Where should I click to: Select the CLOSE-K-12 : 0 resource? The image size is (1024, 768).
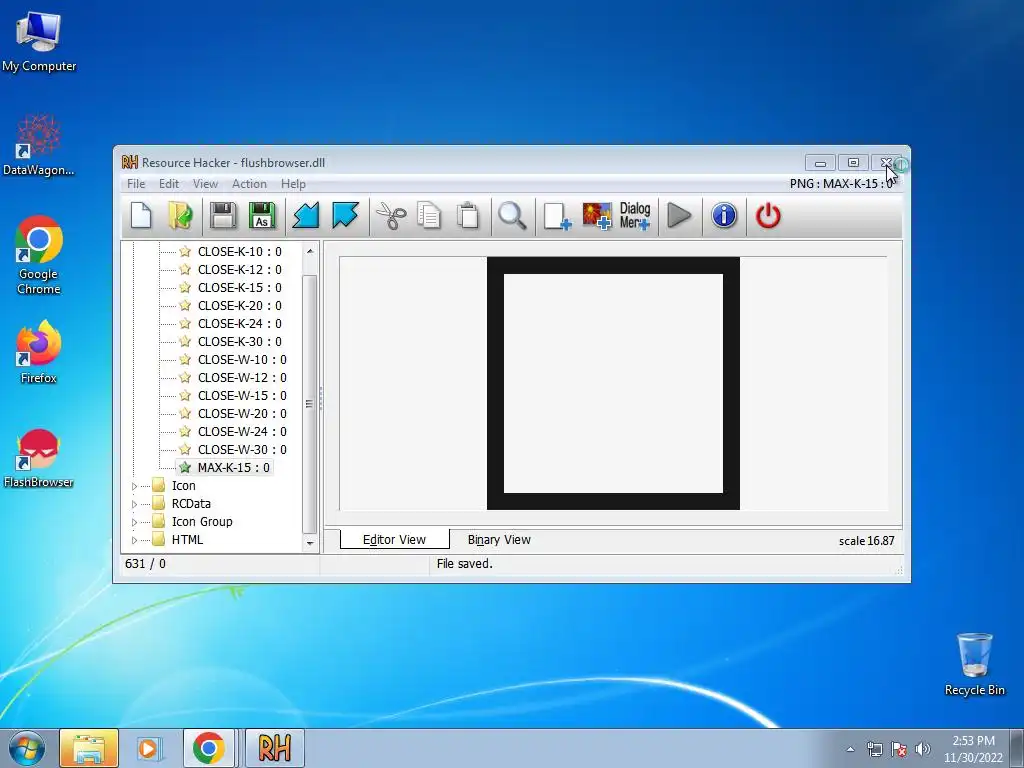coord(240,270)
